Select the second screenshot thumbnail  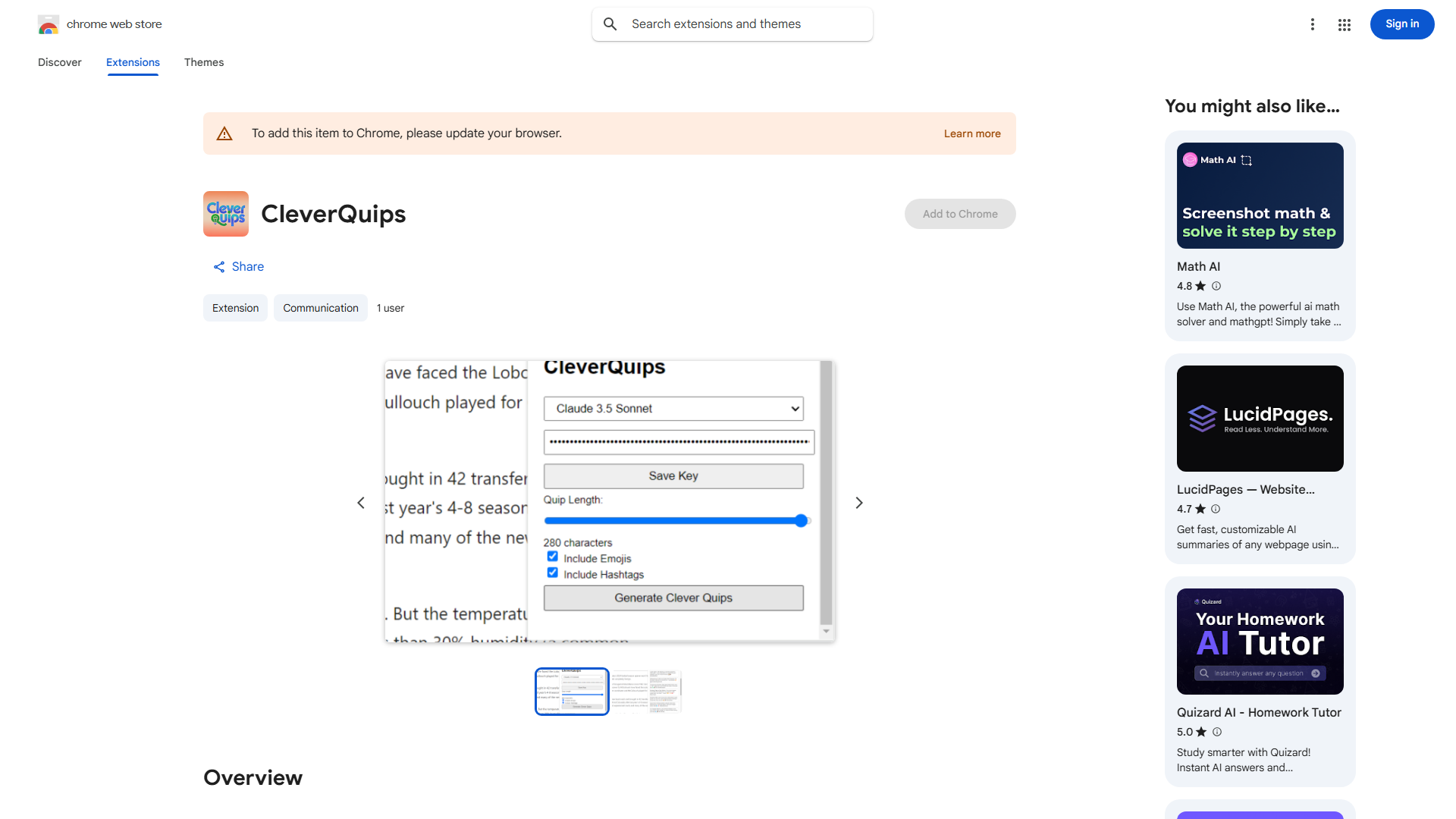tap(646, 691)
